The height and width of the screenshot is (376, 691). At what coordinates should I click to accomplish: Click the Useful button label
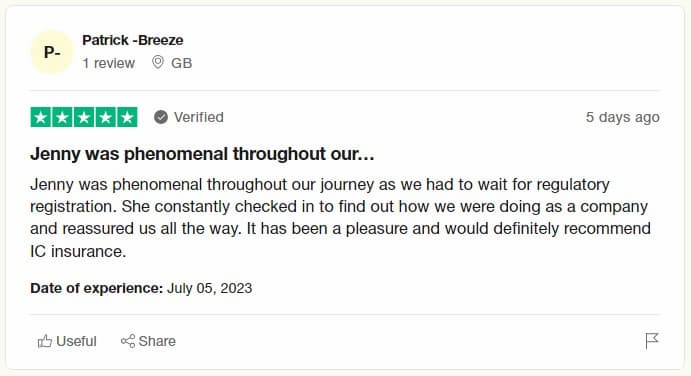76,341
